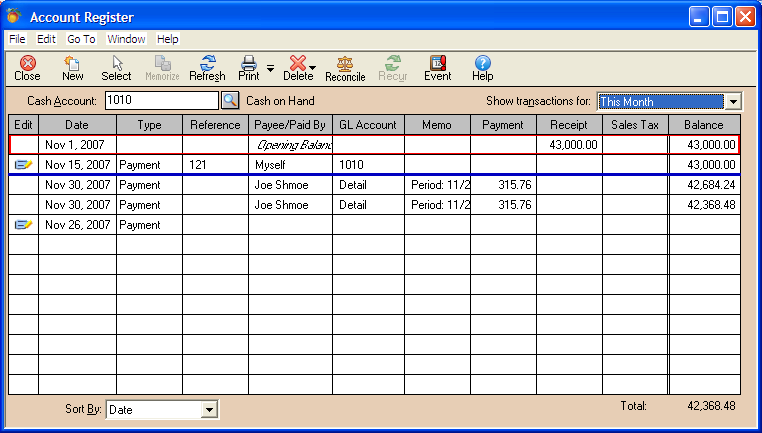Click the Sales Tax column header
Image resolution: width=762 pixels, height=433 pixels.
tap(635, 125)
